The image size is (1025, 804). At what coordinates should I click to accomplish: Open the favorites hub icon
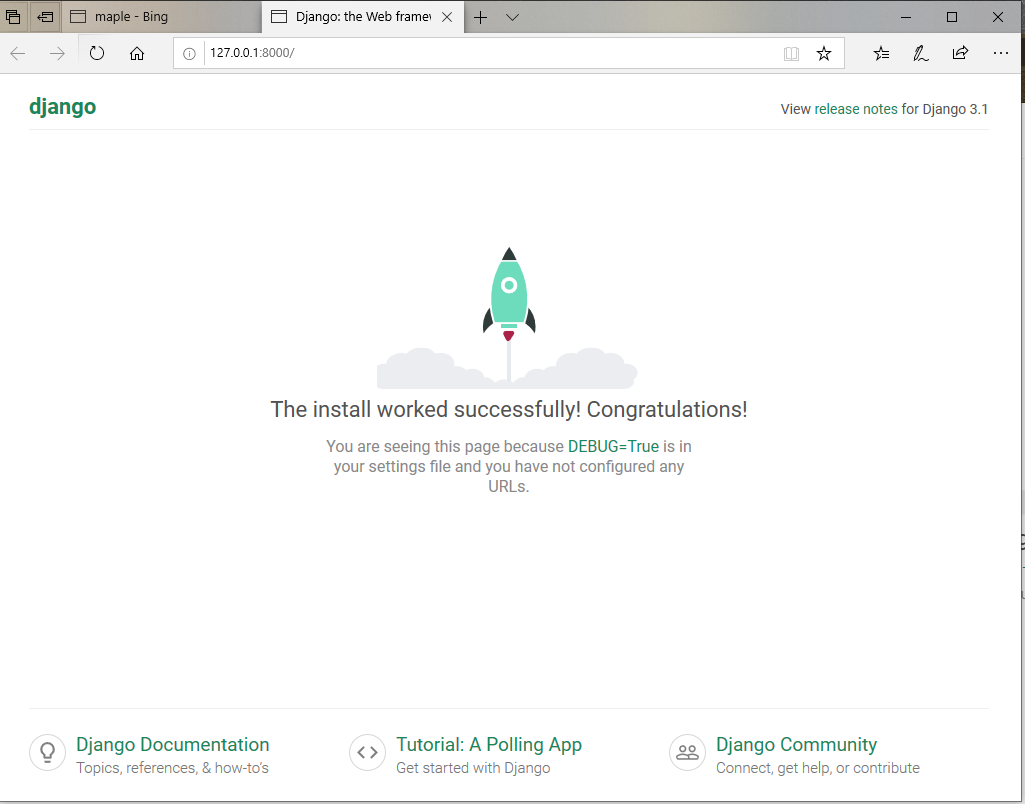[x=881, y=54]
